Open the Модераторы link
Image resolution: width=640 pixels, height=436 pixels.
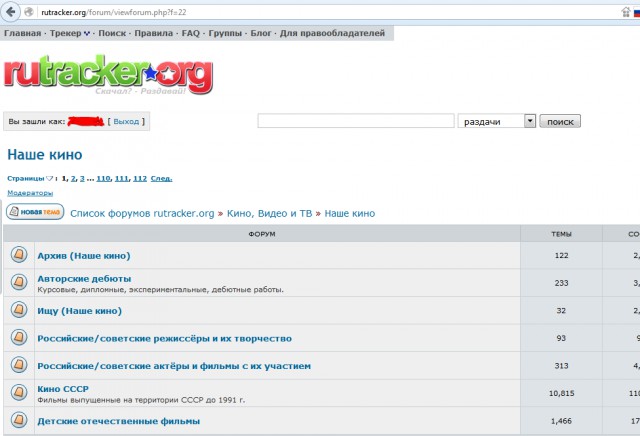click(30, 193)
